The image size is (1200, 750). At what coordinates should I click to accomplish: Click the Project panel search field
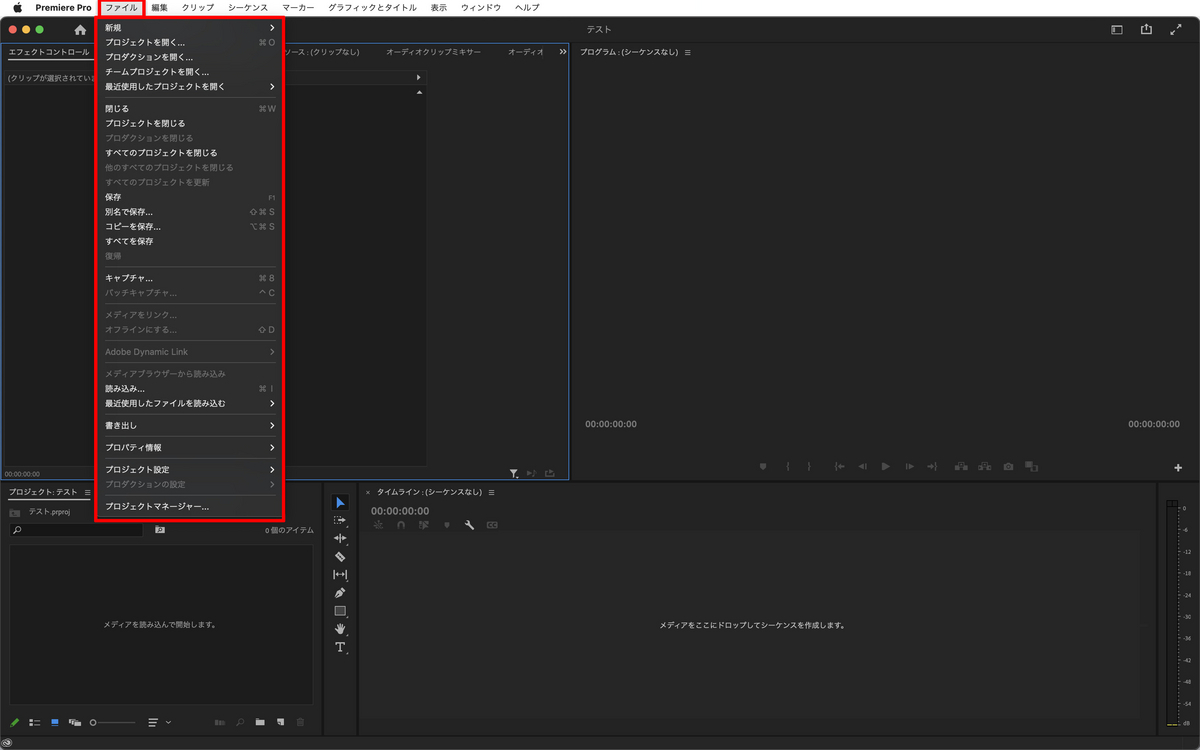click(77, 530)
